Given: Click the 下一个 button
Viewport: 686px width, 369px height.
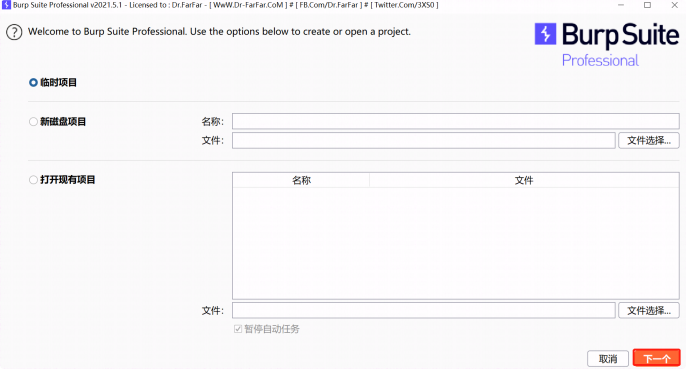Looking at the screenshot, I should click(x=657, y=358).
